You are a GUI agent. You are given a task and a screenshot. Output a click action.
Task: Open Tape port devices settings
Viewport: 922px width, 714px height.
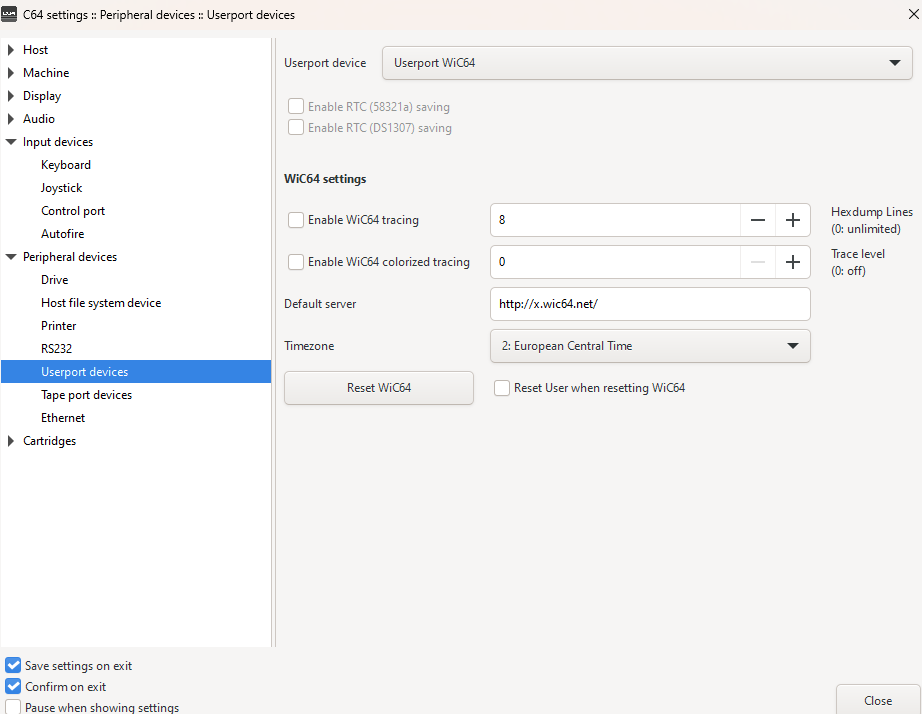[x=86, y=395]
